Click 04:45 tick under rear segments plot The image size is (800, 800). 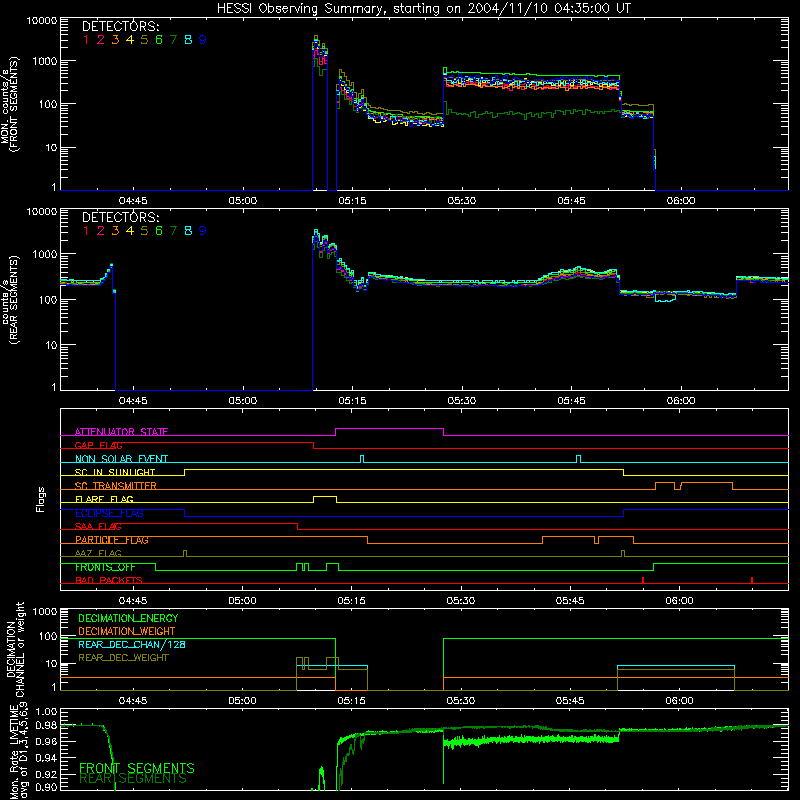tap(133, 401)
